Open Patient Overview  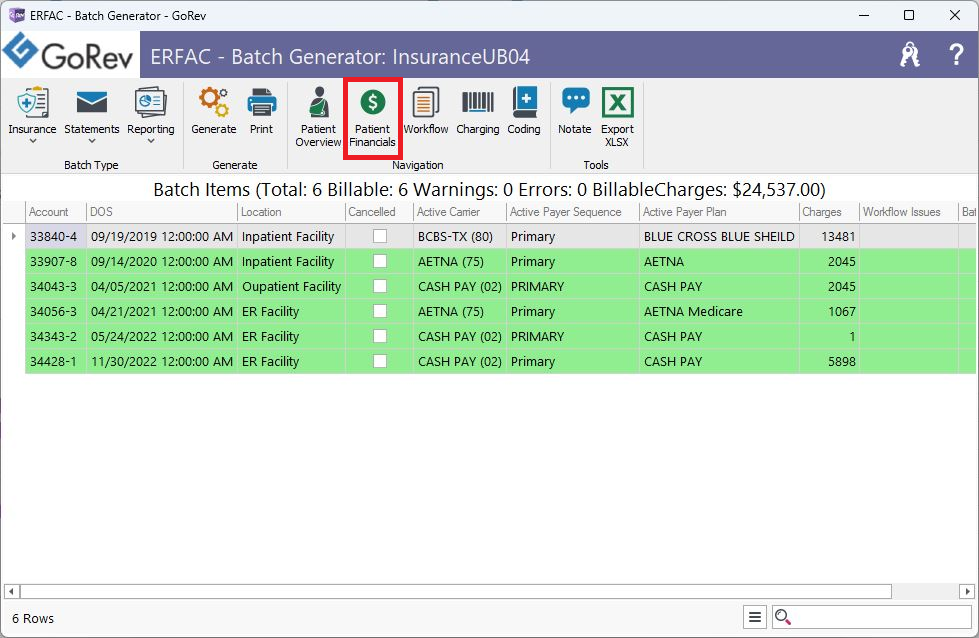[x=318, y=117]
